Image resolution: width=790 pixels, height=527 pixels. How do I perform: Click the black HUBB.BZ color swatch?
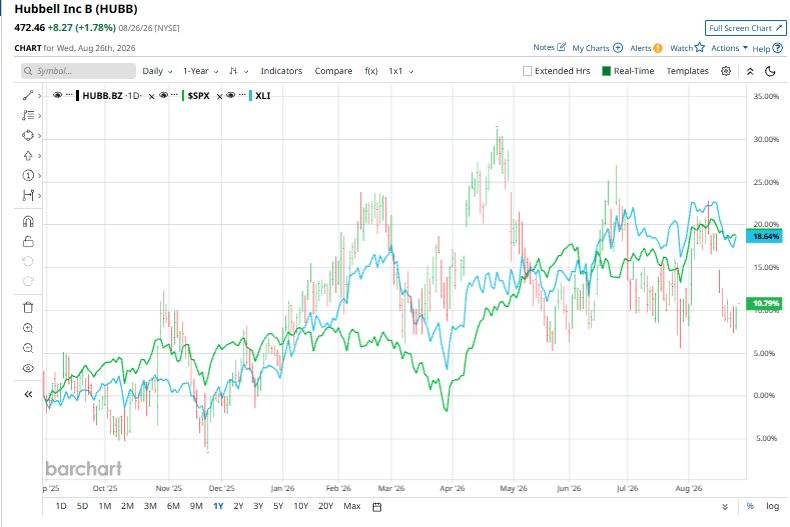pyautogui.click(x=78, y=96)
